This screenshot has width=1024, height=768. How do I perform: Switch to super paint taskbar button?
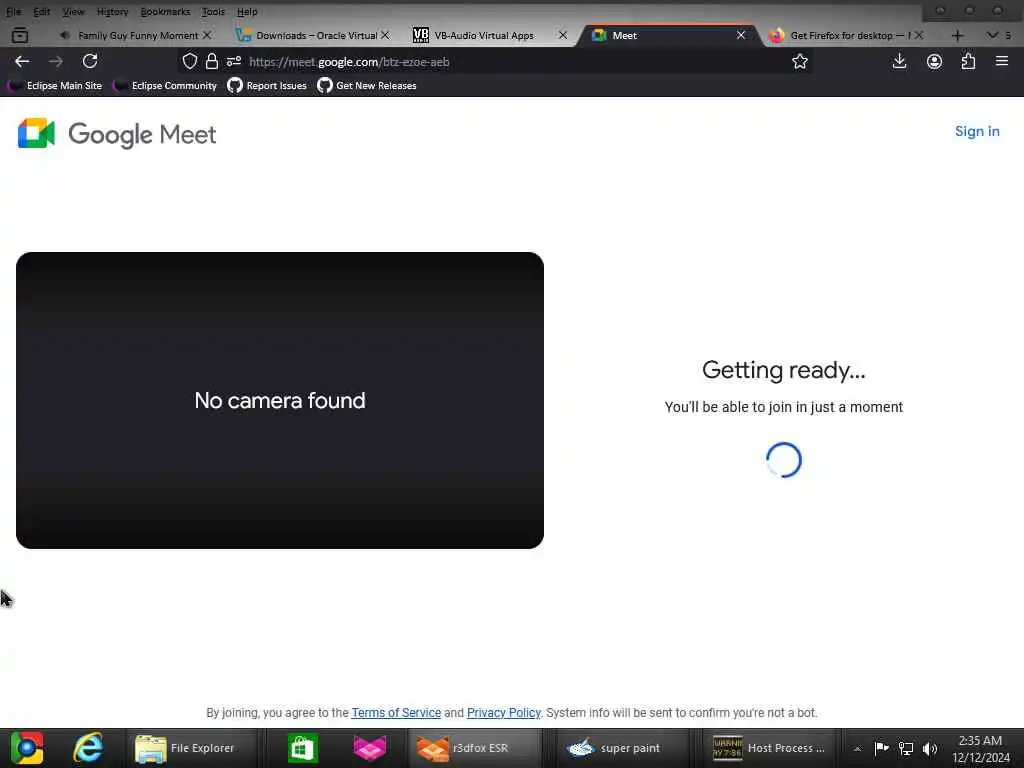click(622, 748)
